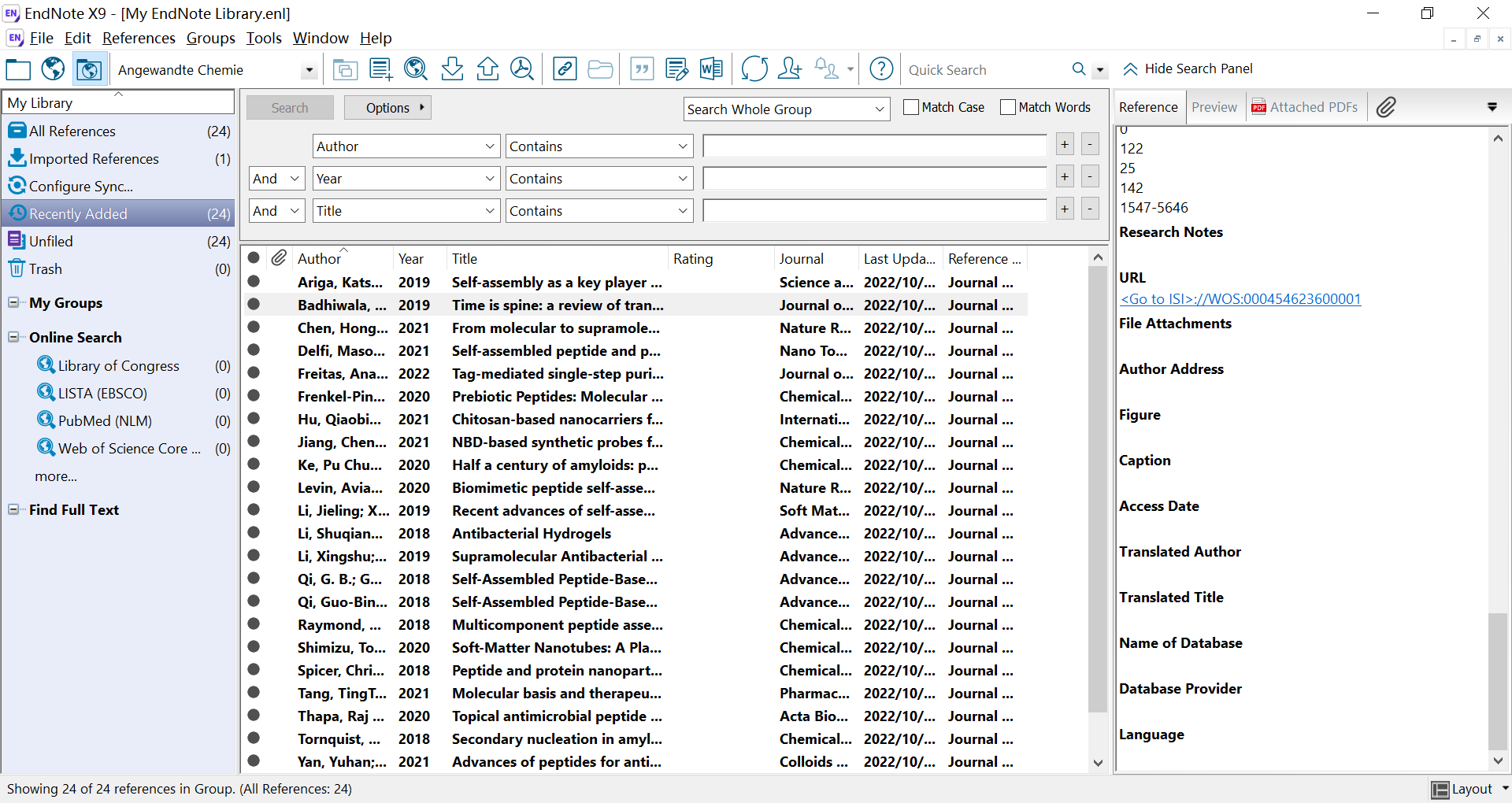Open the Year field dropdown
This screenshot has height=803, width=1512.
click(x=406, y=179)
